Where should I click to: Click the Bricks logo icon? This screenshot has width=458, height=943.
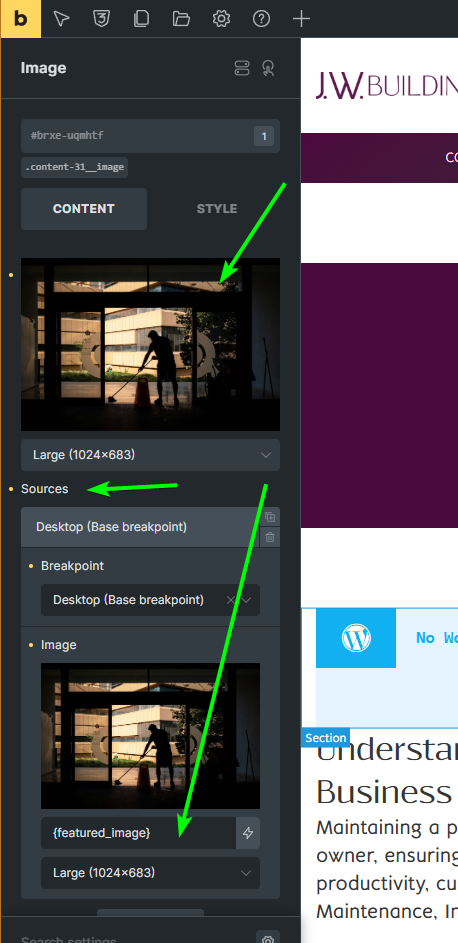pos(20,19)
